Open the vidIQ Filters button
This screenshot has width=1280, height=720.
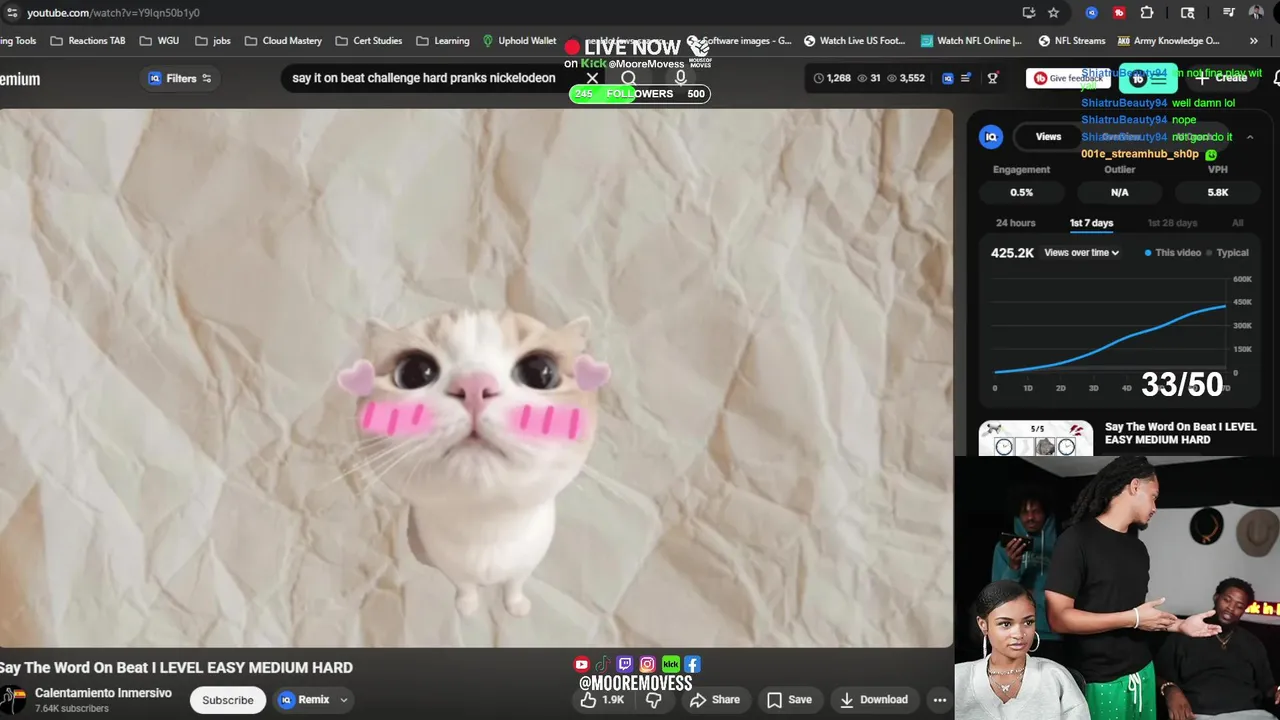[180, 78]
